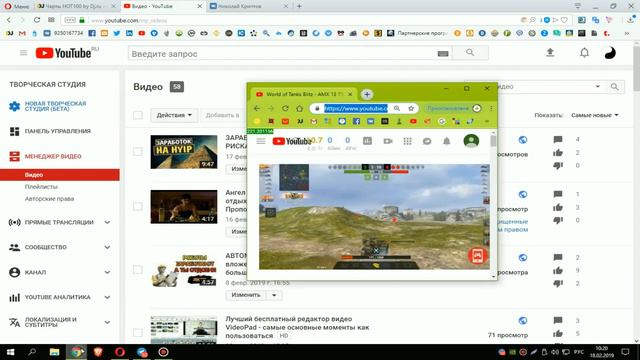Open the on-screen keyboard icon in search box
Screen dimensions: 640x360
443,53
